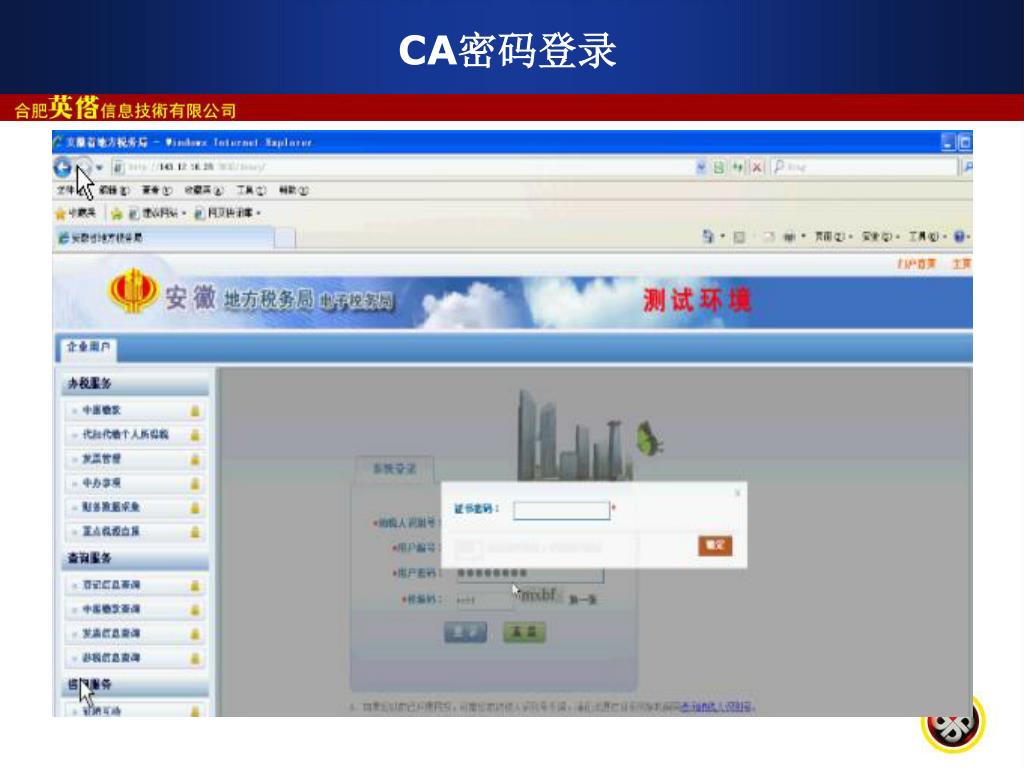1024x768 pixels.
Task: Click the Add to Favorites Bar star icon
Action: point(117,214)
